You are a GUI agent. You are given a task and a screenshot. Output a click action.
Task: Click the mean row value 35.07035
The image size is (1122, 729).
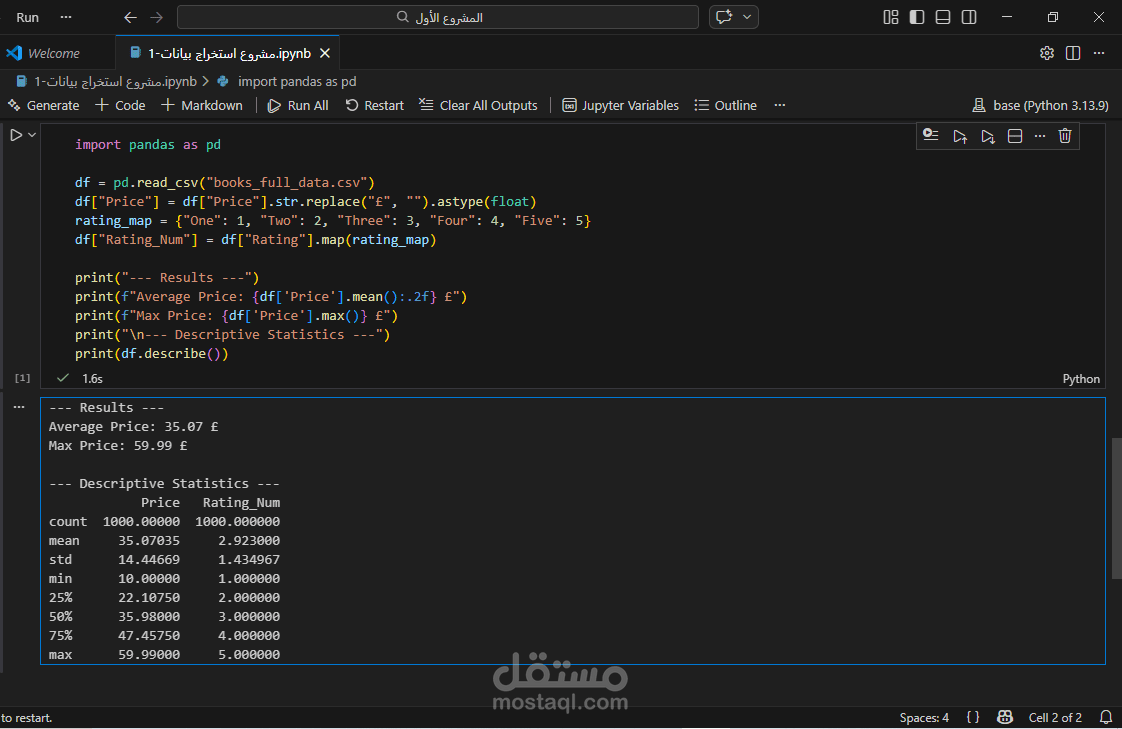pyautogui.click(x=149, y=541)
